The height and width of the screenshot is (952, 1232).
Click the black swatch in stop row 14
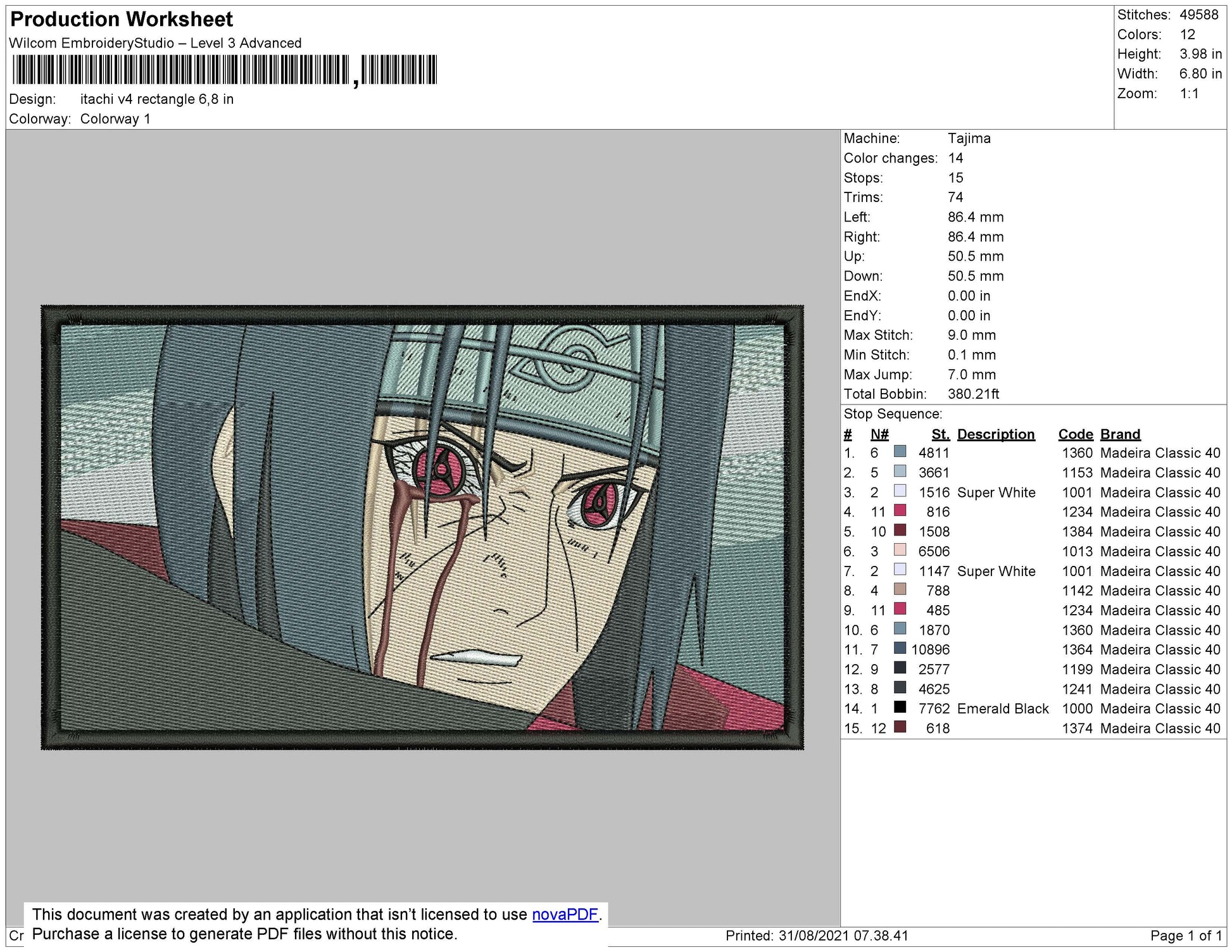900,707
